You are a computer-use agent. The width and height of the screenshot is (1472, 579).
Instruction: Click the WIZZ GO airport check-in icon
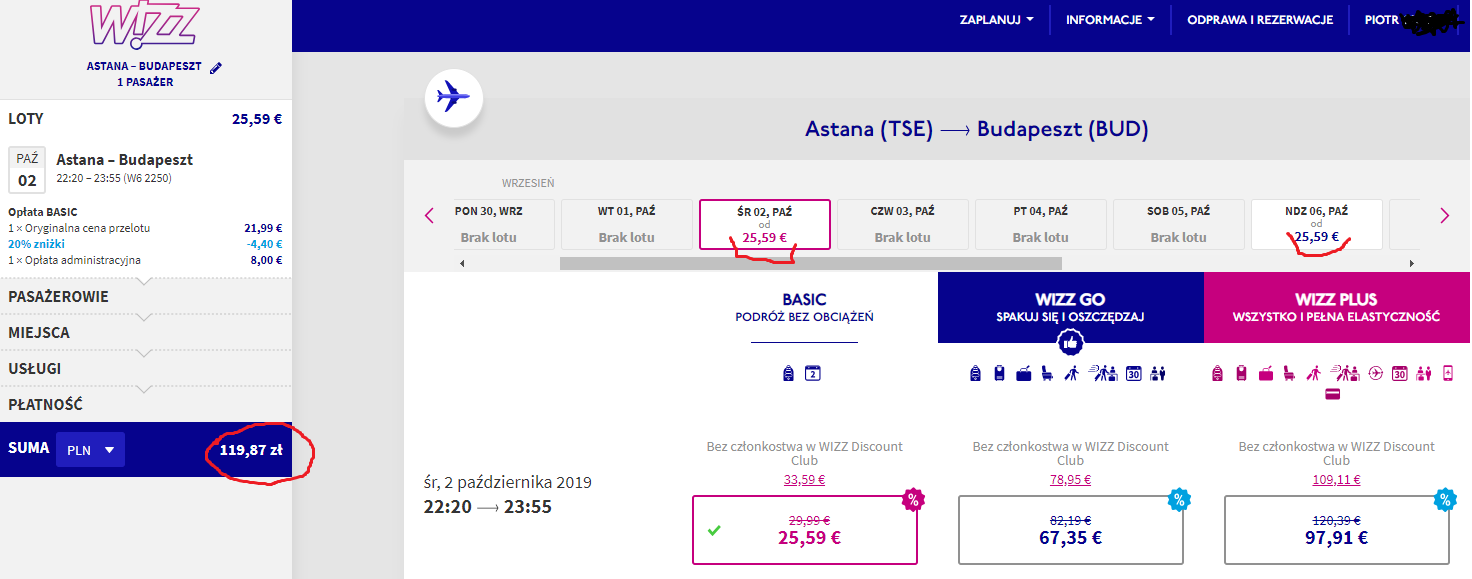coord(1103,373)
